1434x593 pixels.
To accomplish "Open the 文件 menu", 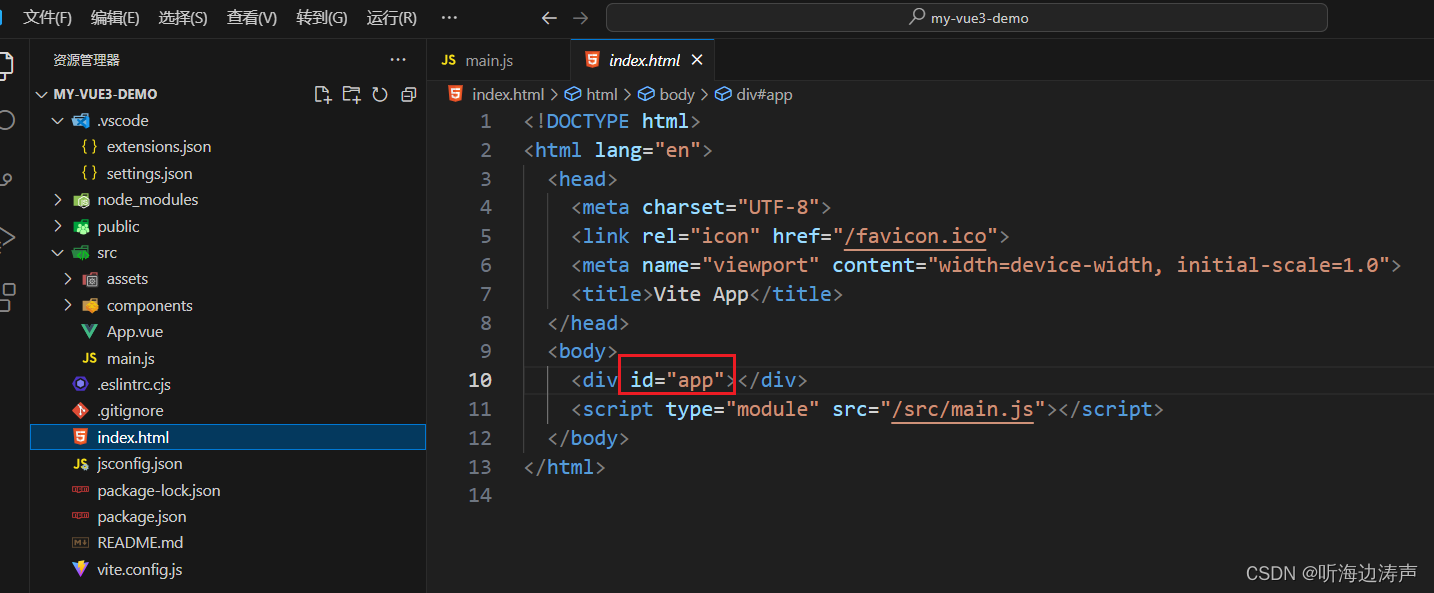I will click(46, 17).
